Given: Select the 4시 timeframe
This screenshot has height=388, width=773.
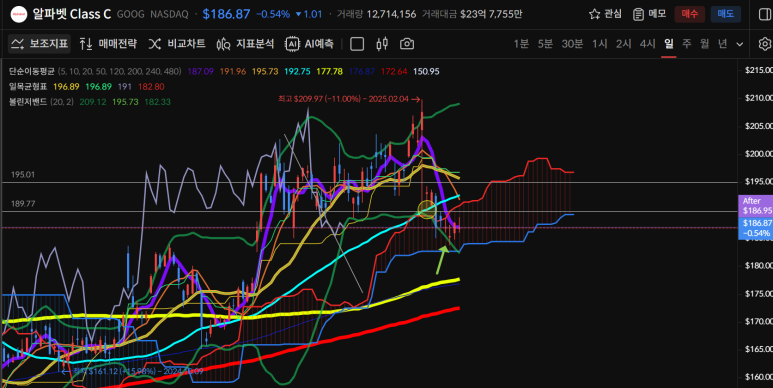Looking at the screenshot, I should click(x=648, y=44).
